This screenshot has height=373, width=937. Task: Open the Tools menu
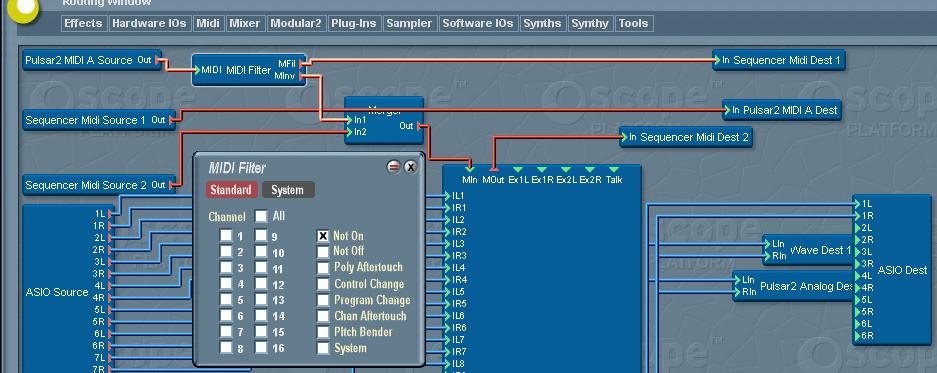coord(633,23)
